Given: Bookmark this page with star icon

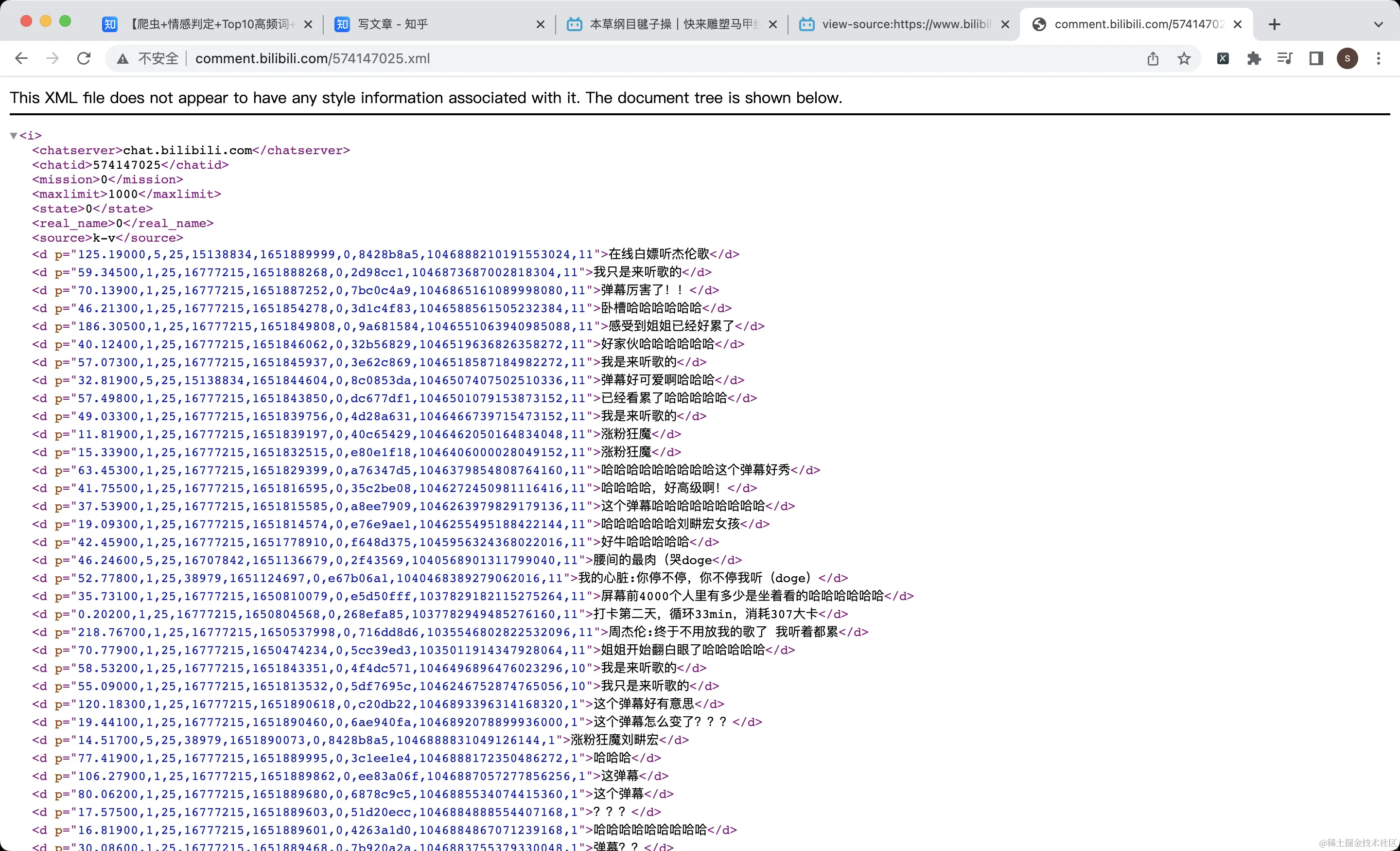Looking at the screenshot, I should tap(1184, 58).
